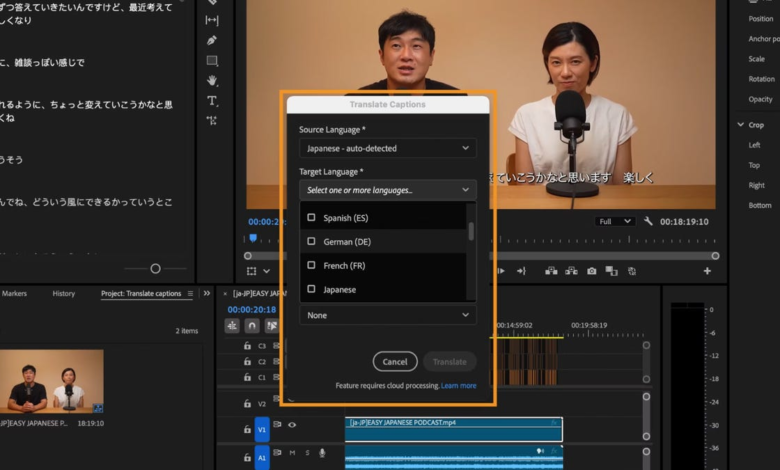The height and width of the screenshot is (470, 780).
Task: Select the Slip tool in tools panel
Action: tap(212, 20)
